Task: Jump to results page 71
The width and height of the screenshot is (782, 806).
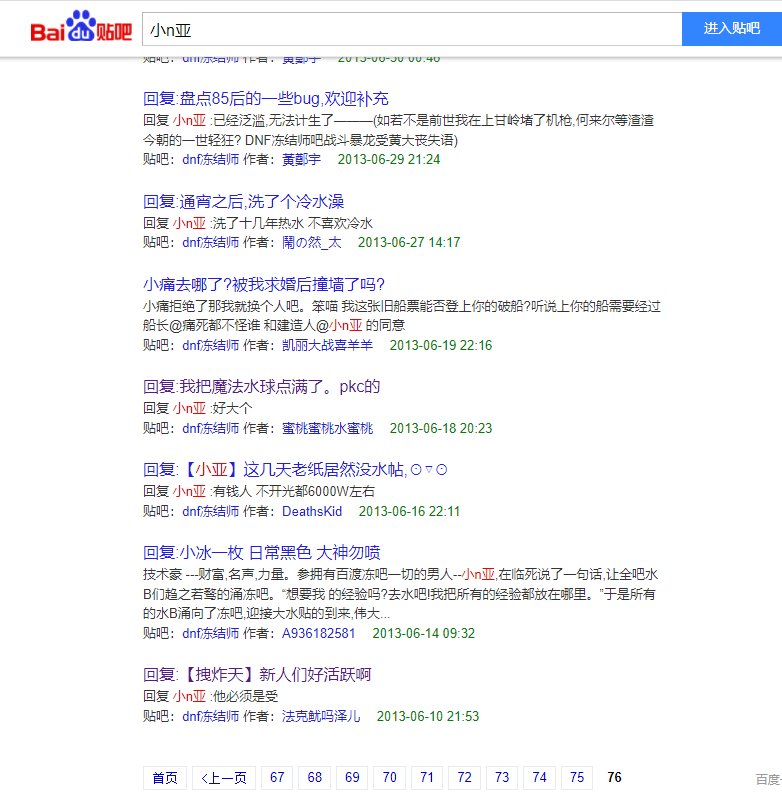Action: click(427, 778)
